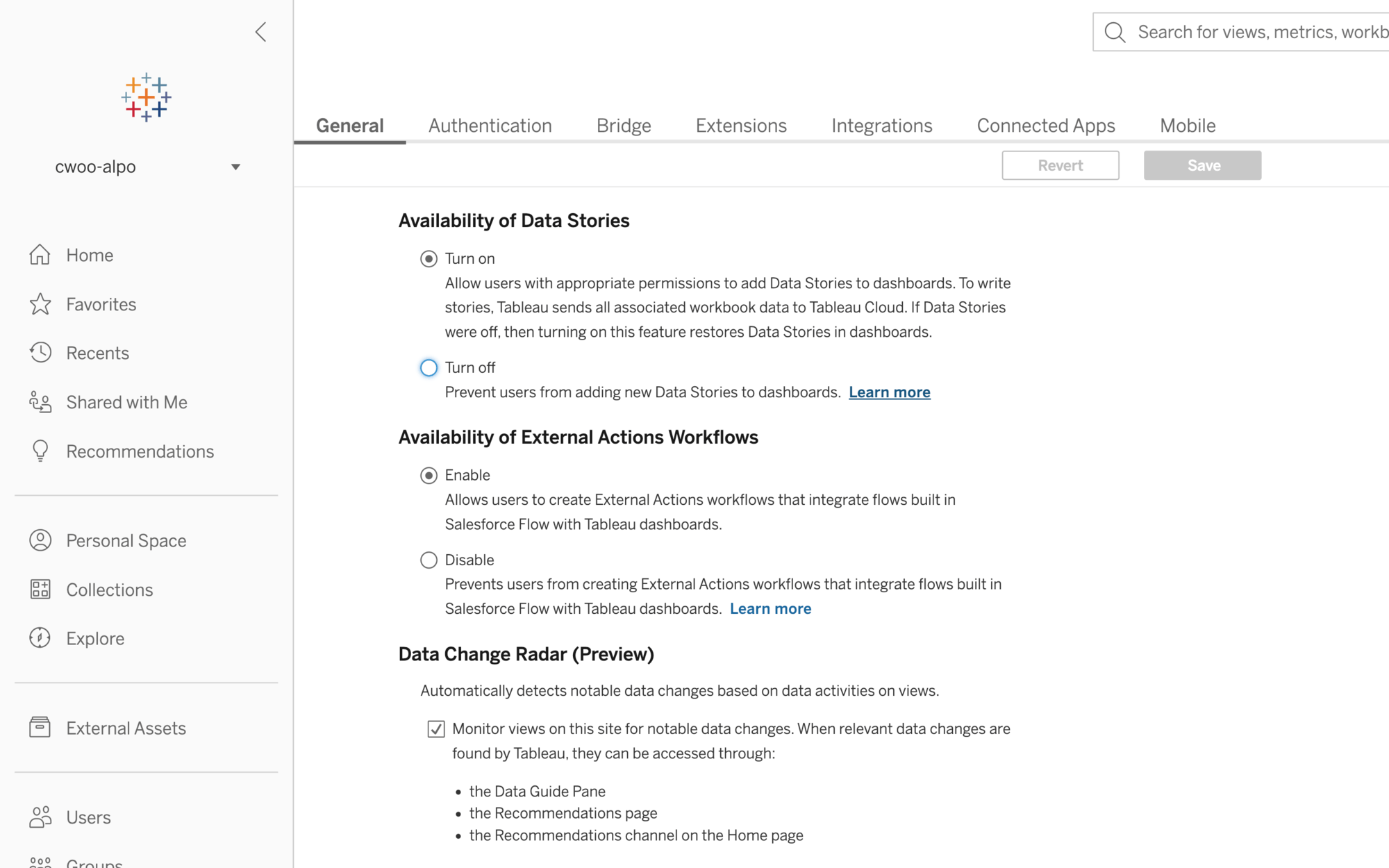Viewport: 1389px width, 868px height.
Task: Select Turn off for Data Stories
Action: 429,367
